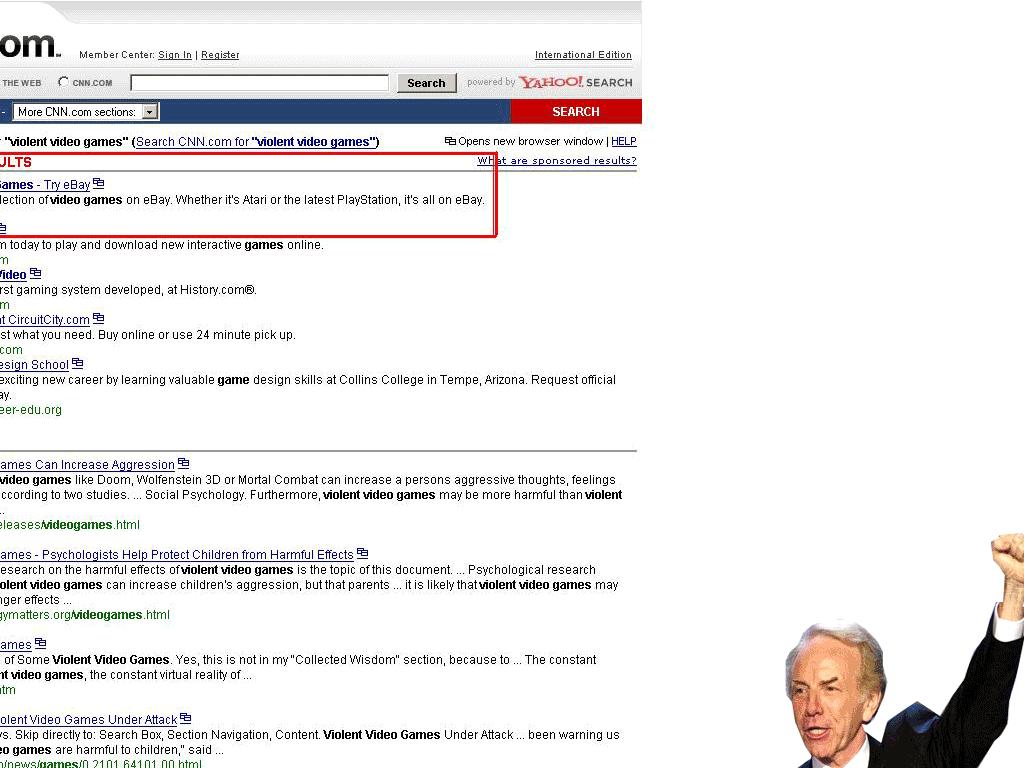
Task: Open "Violent Video Games Under Attack" result
Action: [89, 720]
